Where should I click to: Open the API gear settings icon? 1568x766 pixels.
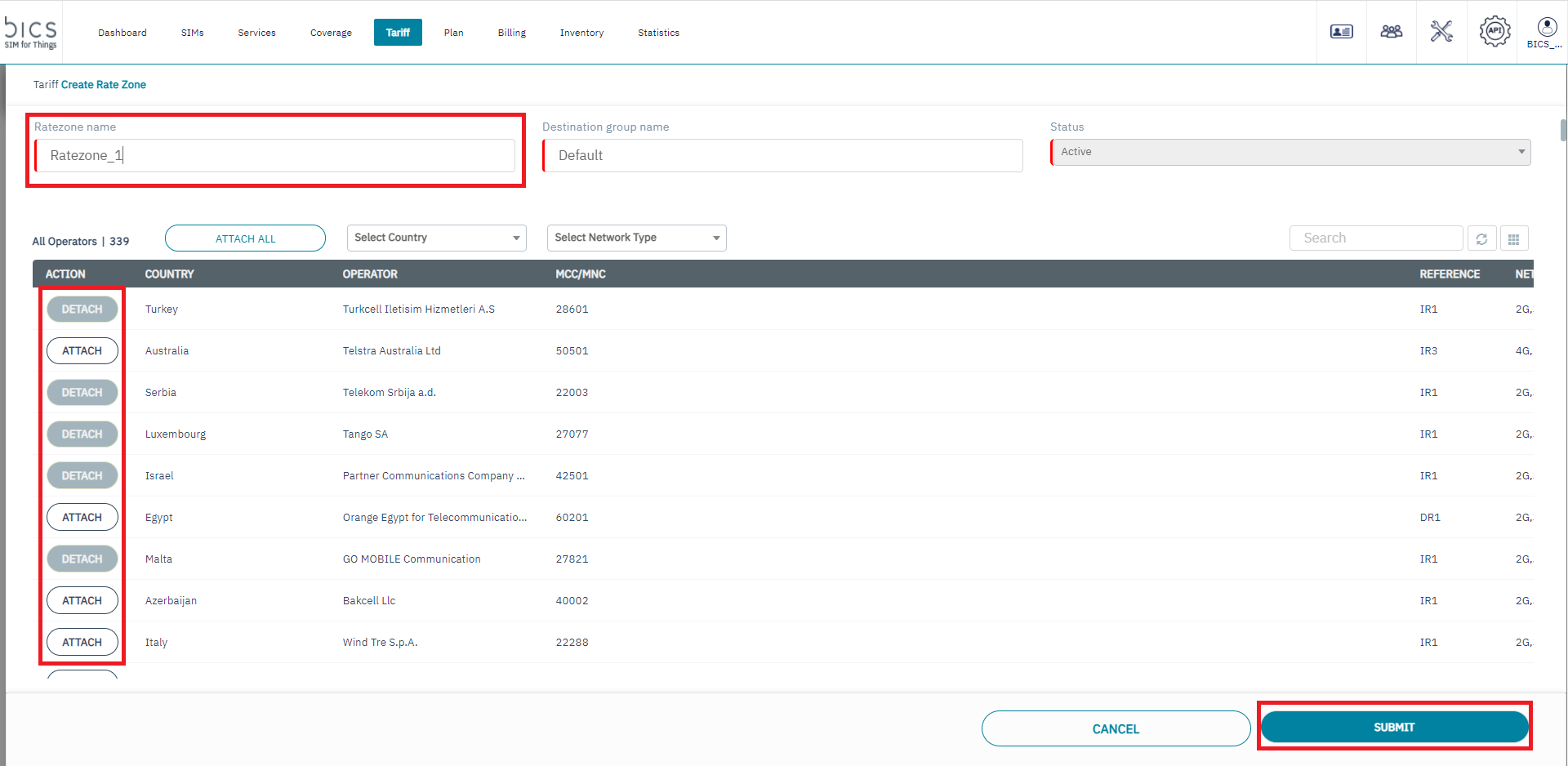click(x=1494, y=32)
